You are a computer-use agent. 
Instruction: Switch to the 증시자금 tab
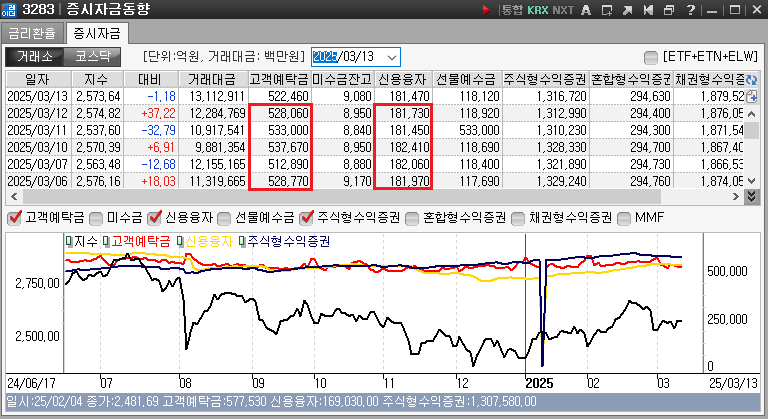(97, 33)
